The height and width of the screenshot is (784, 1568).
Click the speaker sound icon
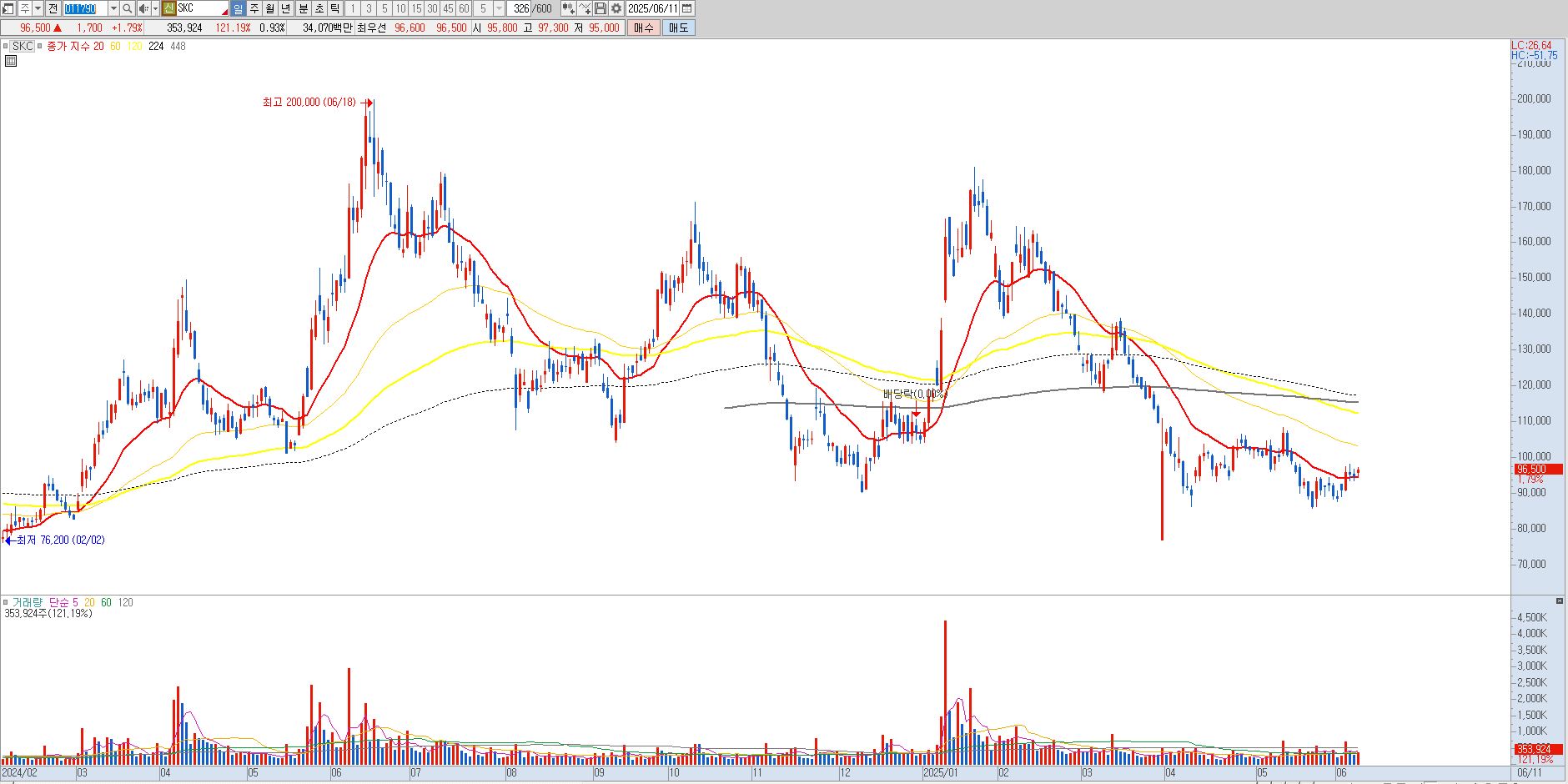(x=143, y=8)
